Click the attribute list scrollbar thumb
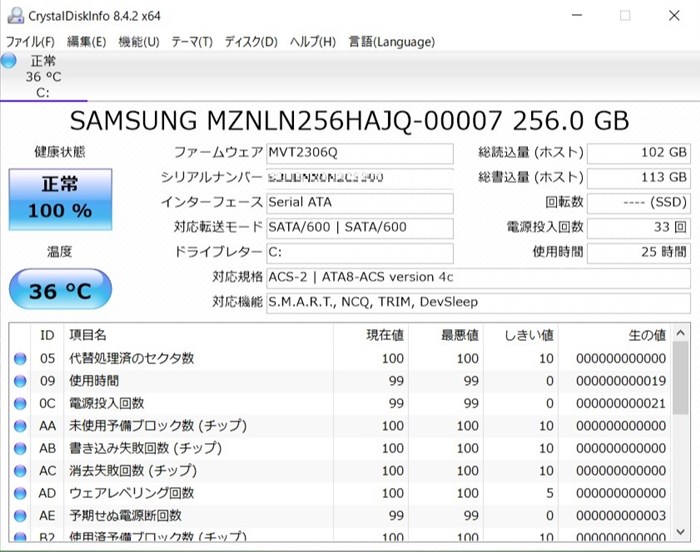This screenshot has width=700, height=552. (680, 378)
